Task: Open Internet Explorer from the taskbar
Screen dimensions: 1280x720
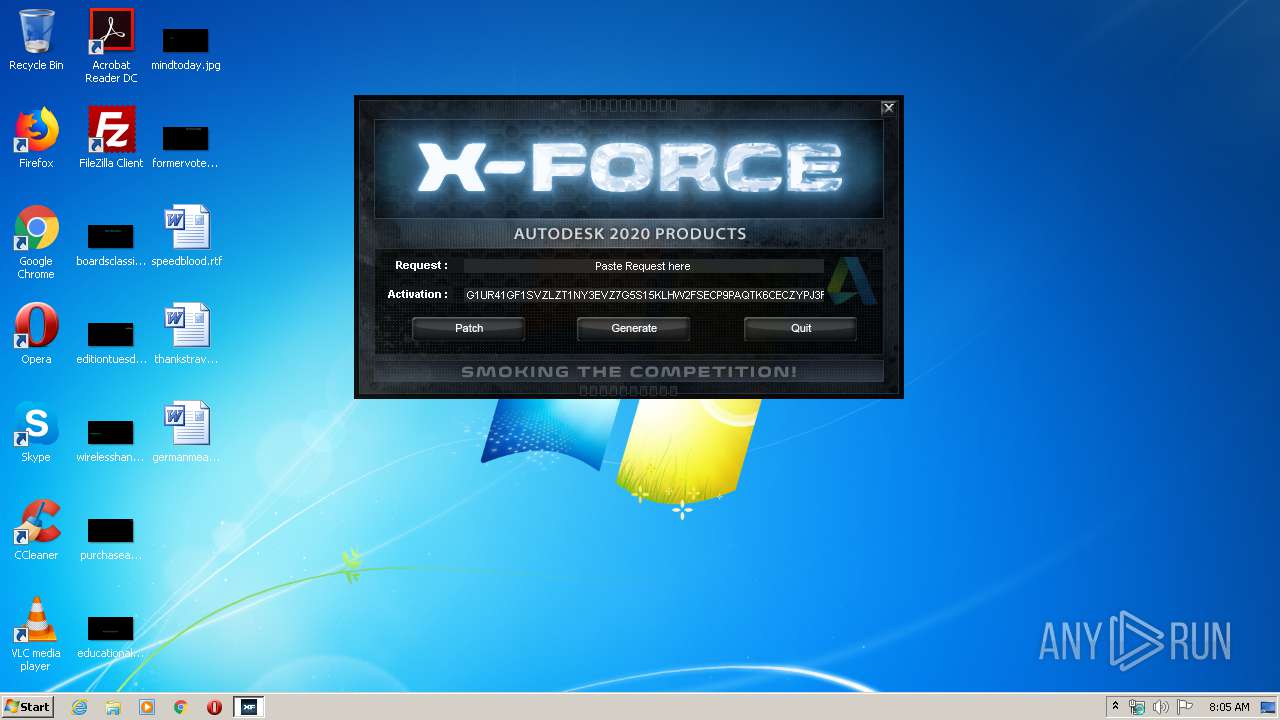Action: pyautogui.click(x=79, y=707)
